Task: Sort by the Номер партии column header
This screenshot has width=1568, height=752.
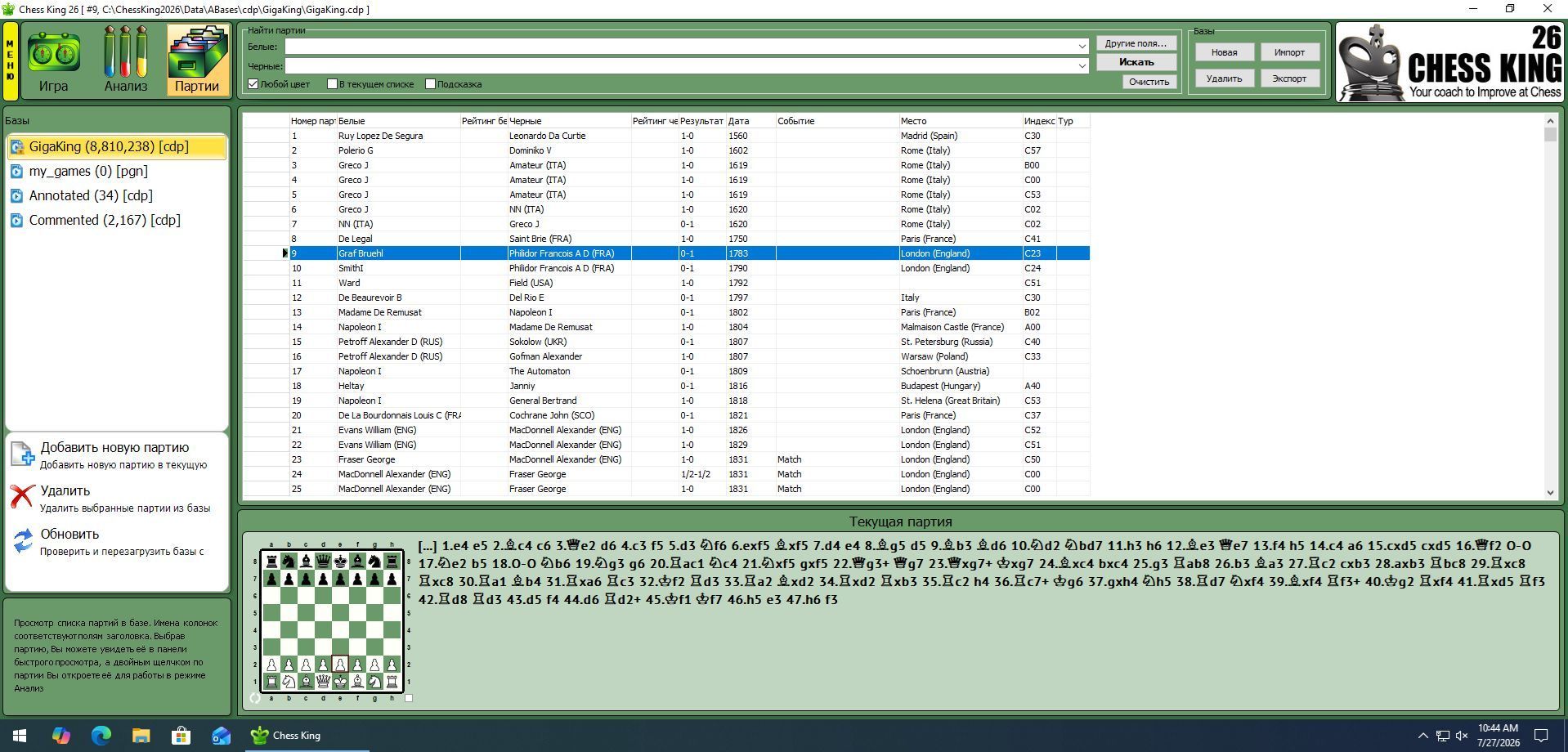Action: 313,121
